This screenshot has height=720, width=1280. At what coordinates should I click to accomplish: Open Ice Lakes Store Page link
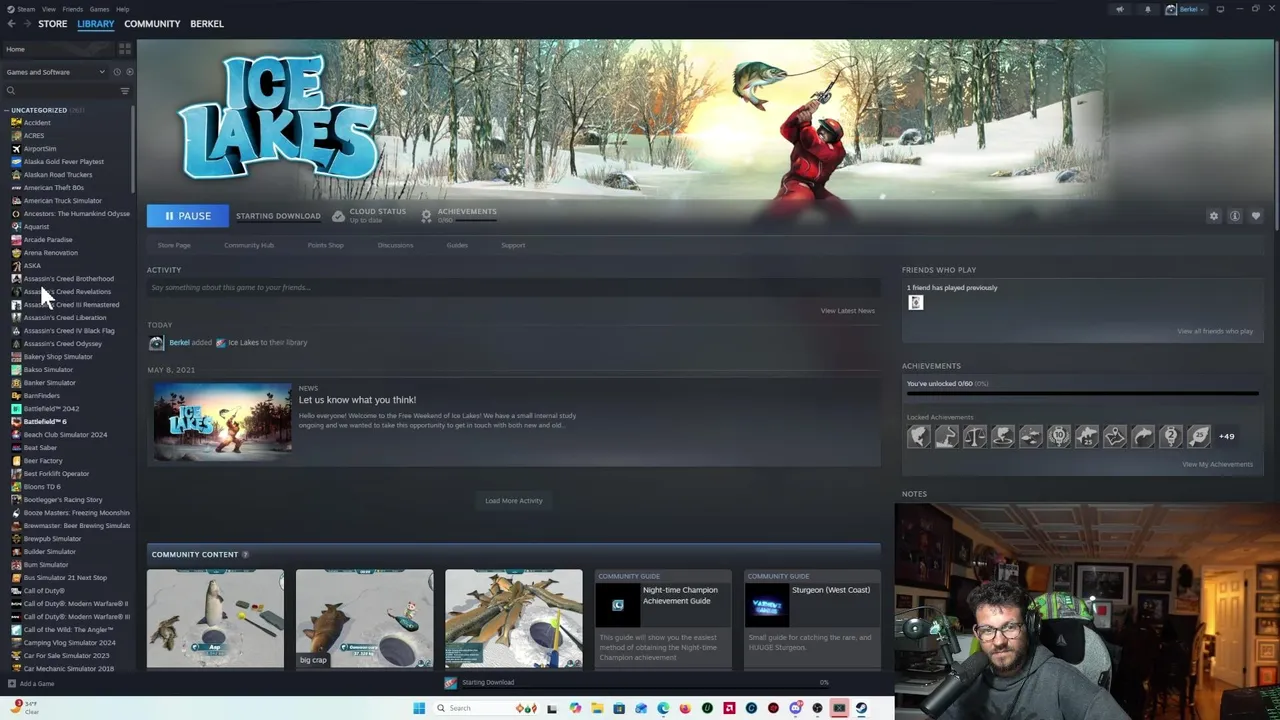[x=174, y=245]
